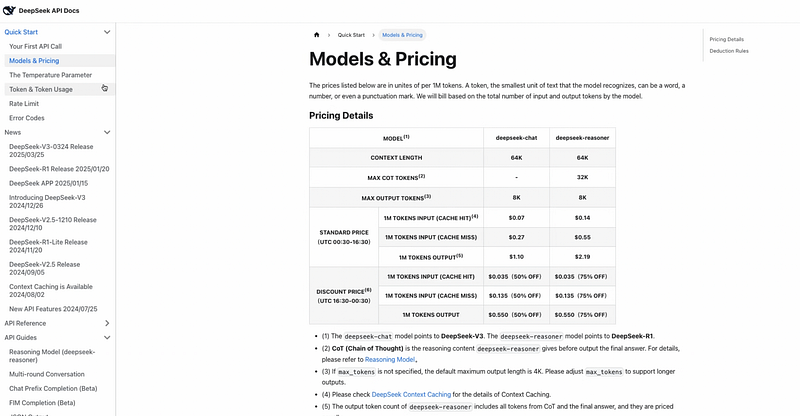Expand the API Reference chevron

click(x=107, y=323)
